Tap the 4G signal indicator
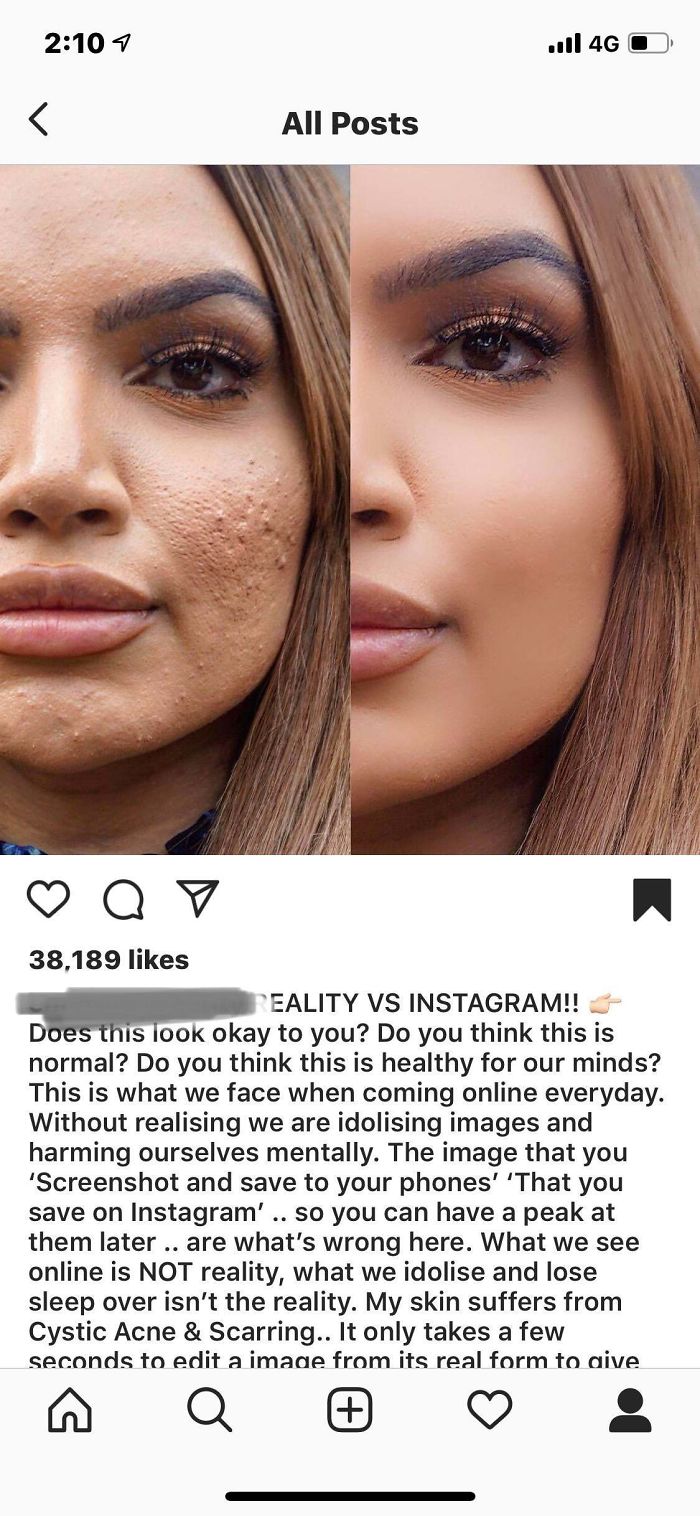700x1516 pixels. coord(604,44)
